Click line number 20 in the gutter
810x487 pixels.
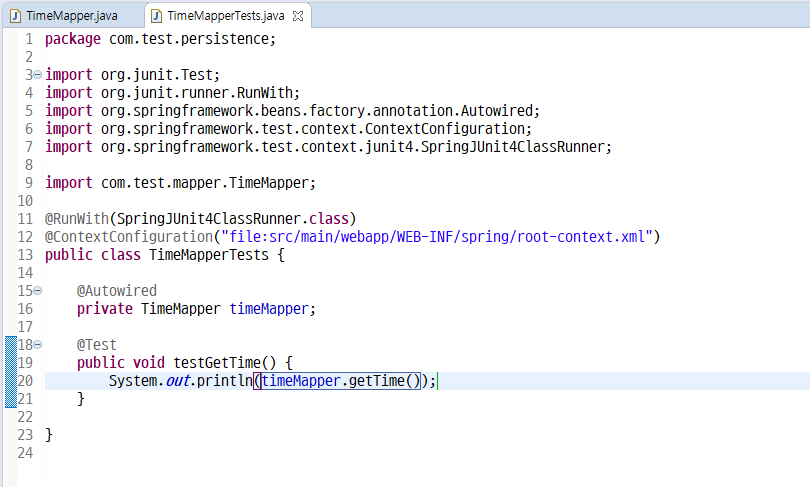[25, 381]
